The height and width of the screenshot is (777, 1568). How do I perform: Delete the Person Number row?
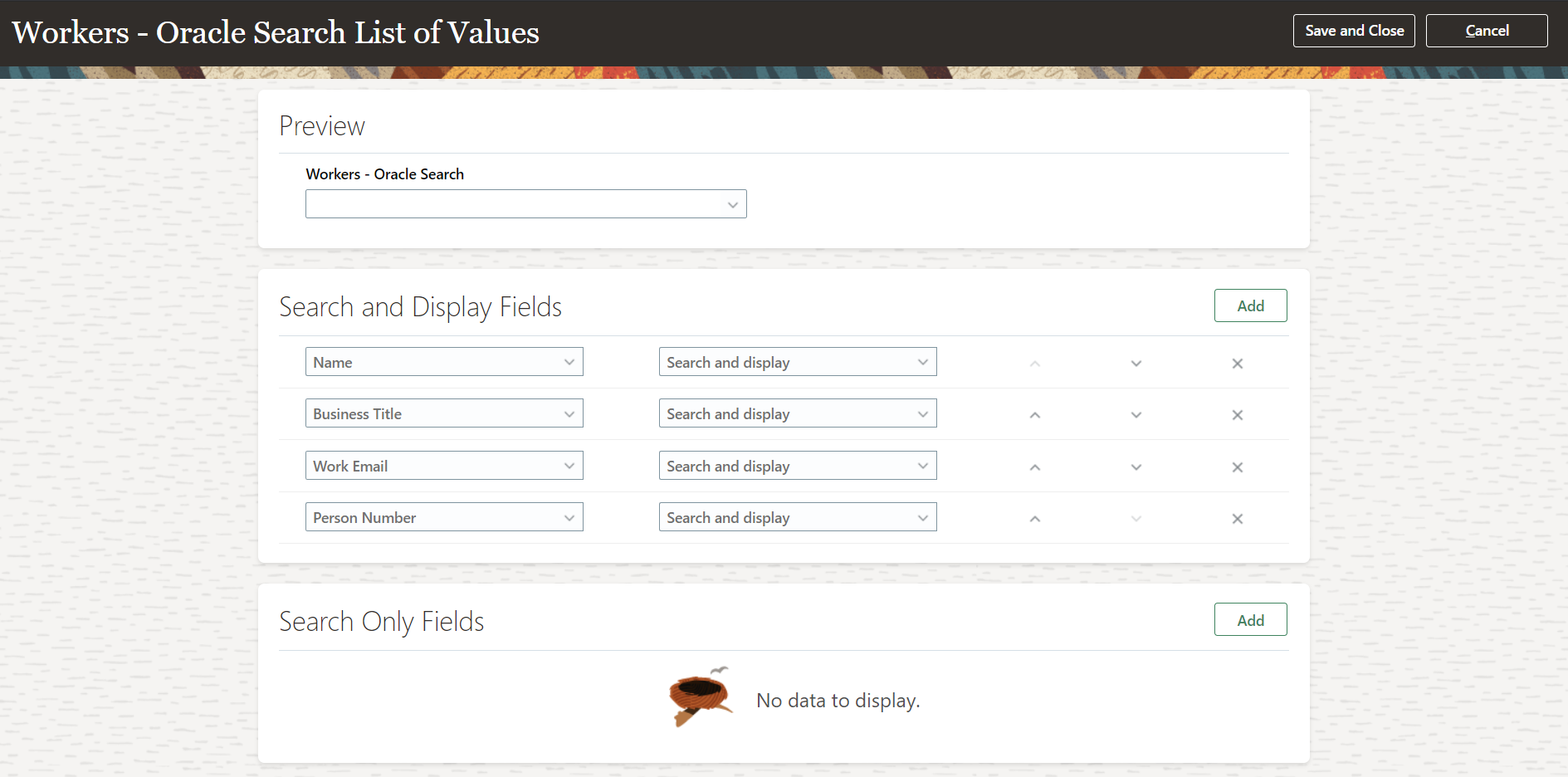(x=1237, y=519)
